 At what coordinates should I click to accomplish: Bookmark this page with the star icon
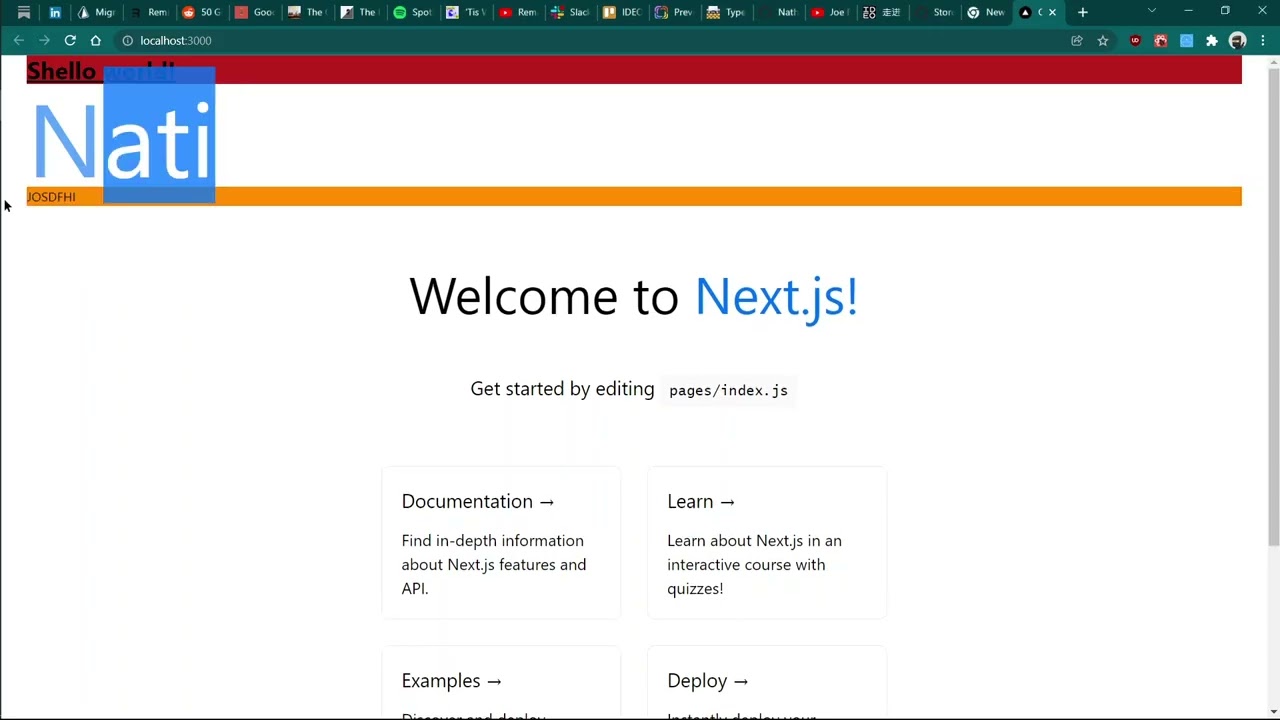click(1103, 41)
